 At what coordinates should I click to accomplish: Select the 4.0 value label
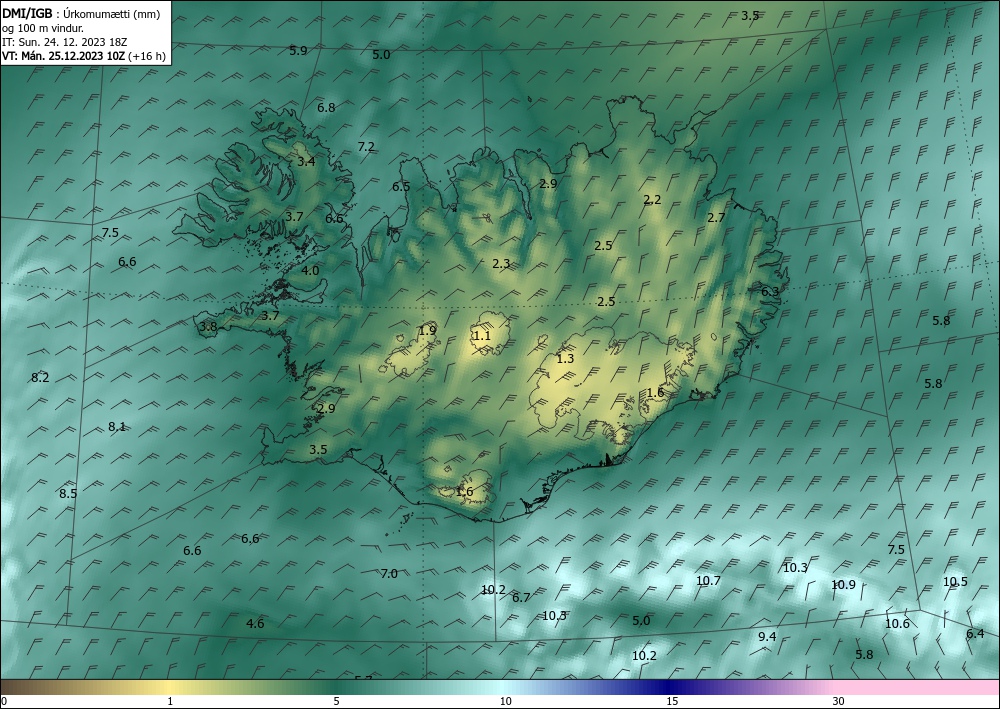(310, 271)
